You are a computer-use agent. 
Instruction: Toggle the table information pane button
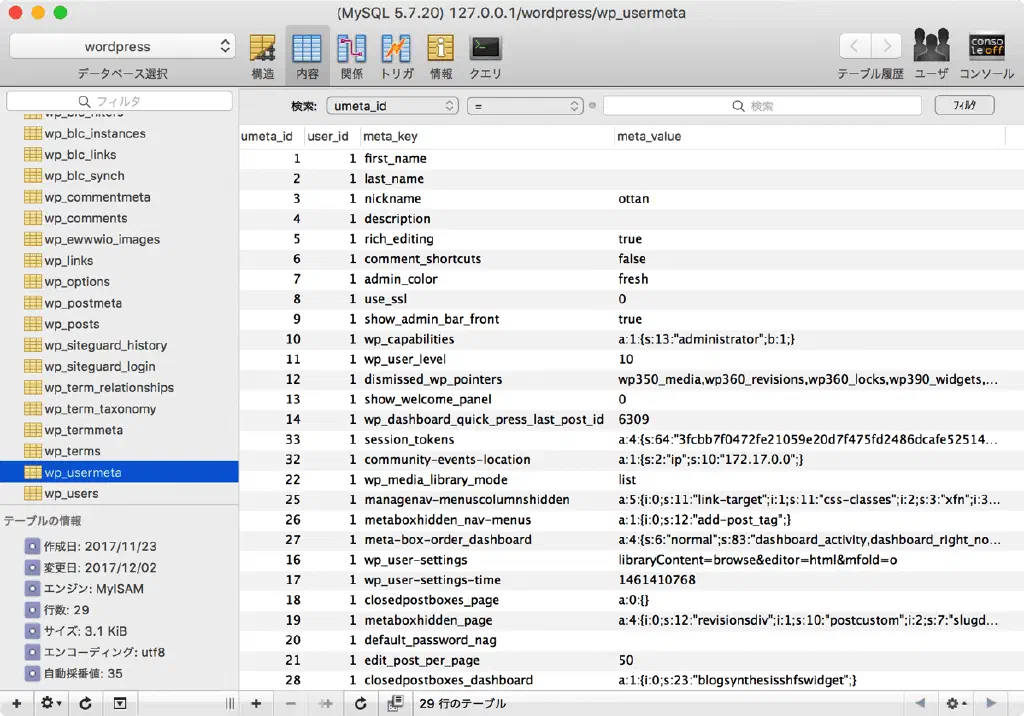coord(119,703)
